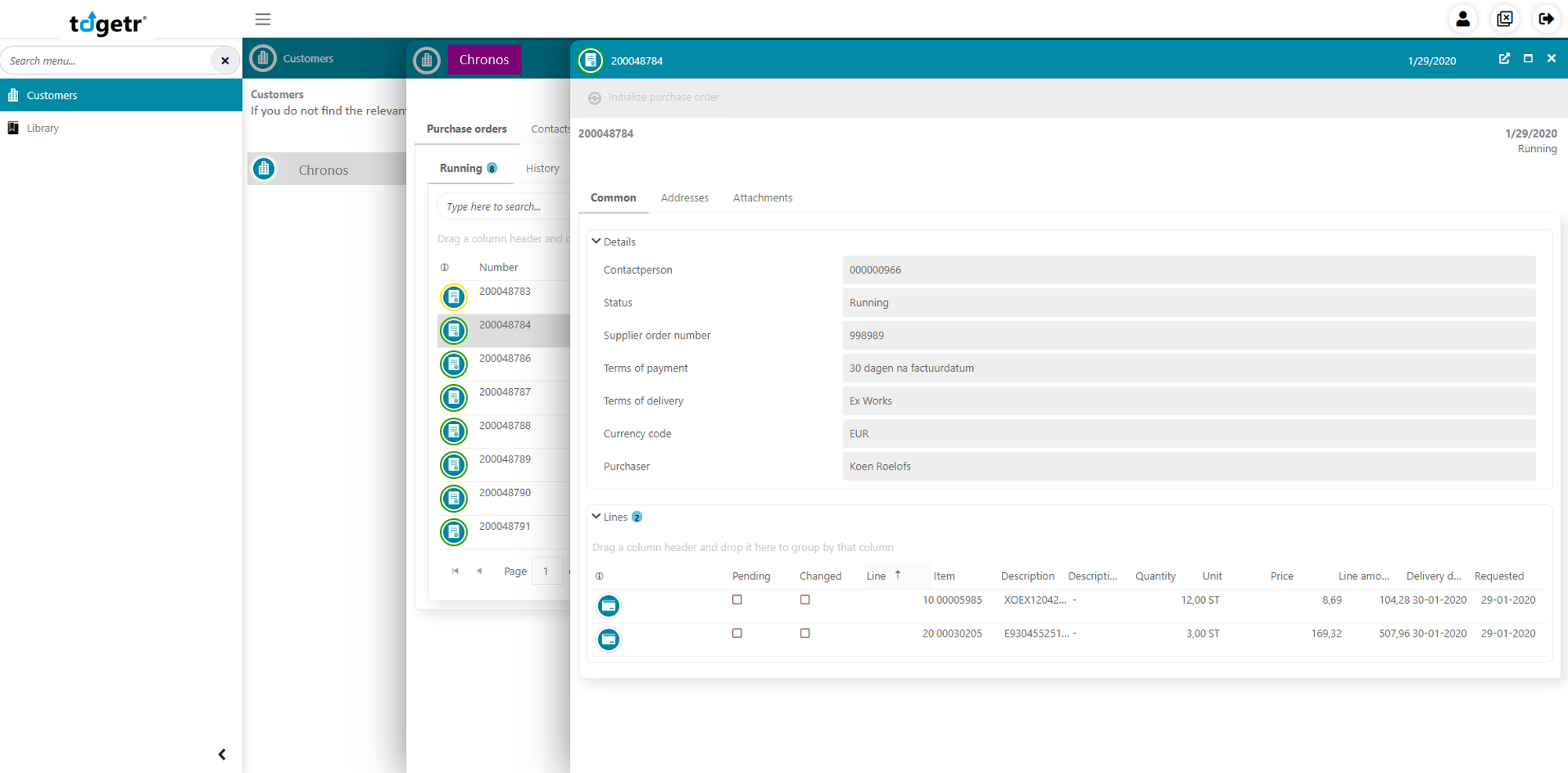Click the Chronos purple title button
The height and width of the screenshot is (773, 1568).
pos(484,60)
